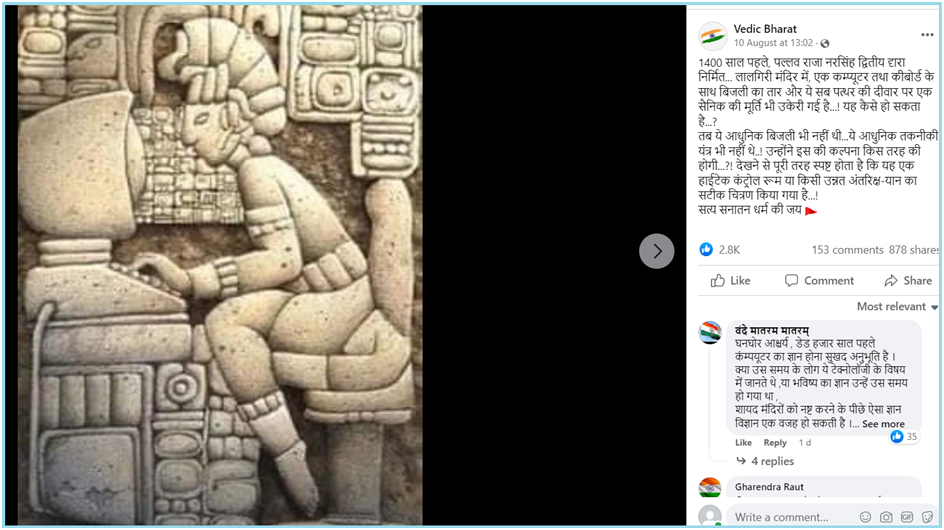
Task: Expand the Most relevant comments sort dropdown
Action: click(897, 307)
